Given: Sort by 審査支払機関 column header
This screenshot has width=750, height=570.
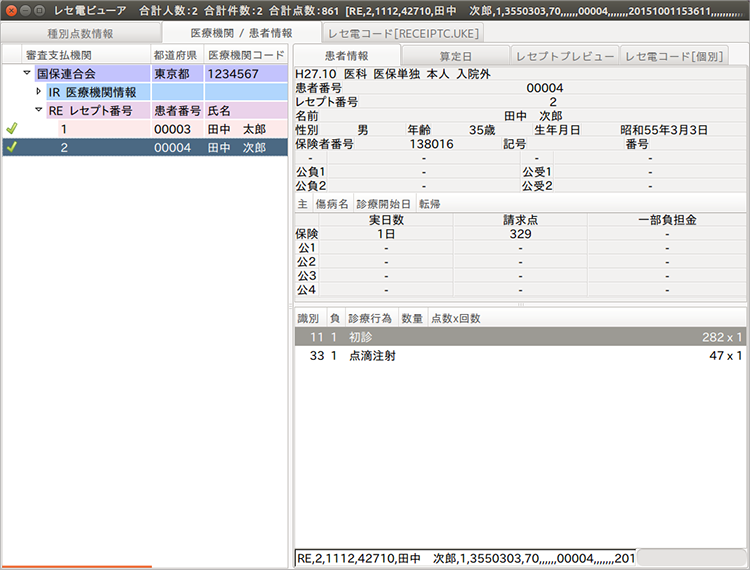Looking at the screenshot, I should (x=86, y=55).
